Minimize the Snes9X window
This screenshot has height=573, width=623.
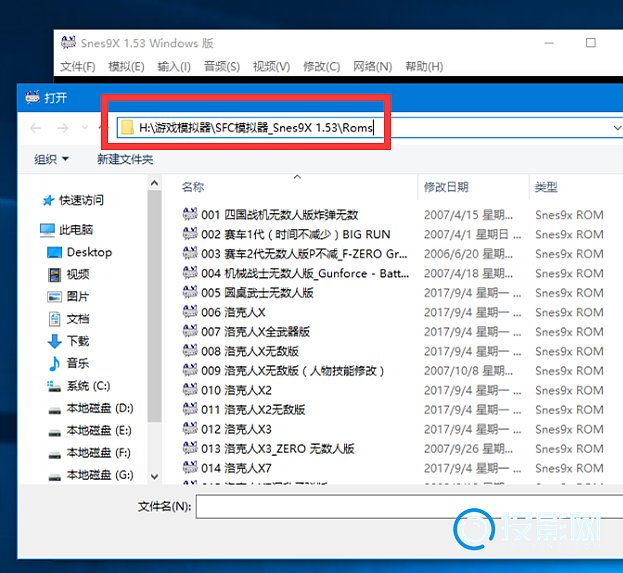pyautogui.click(x=549, y=43)
